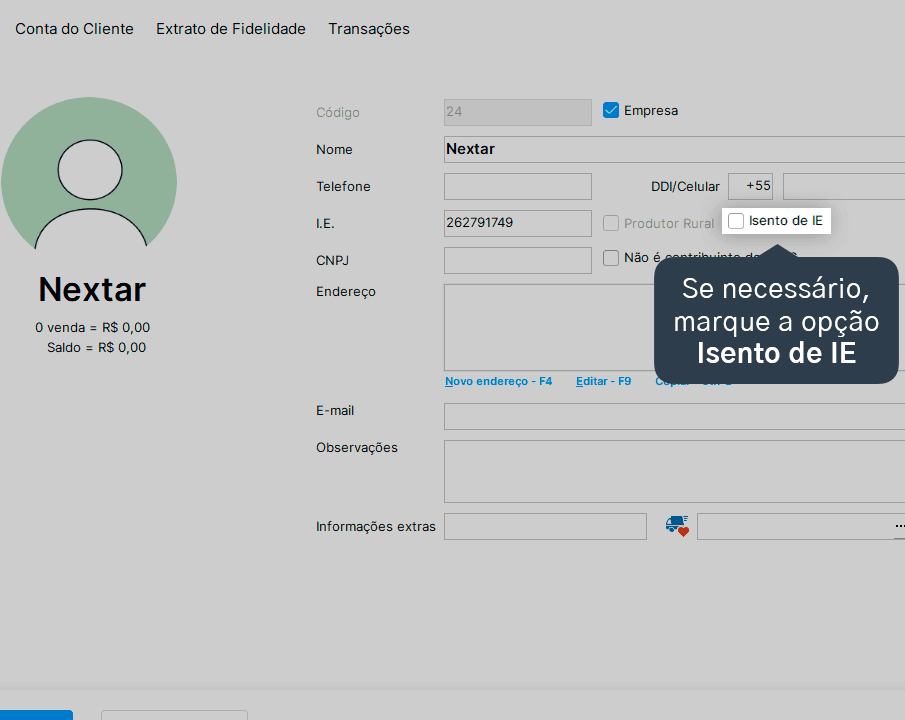
Task: Focus the Informações extras field
Action: (x=545, y=527)
